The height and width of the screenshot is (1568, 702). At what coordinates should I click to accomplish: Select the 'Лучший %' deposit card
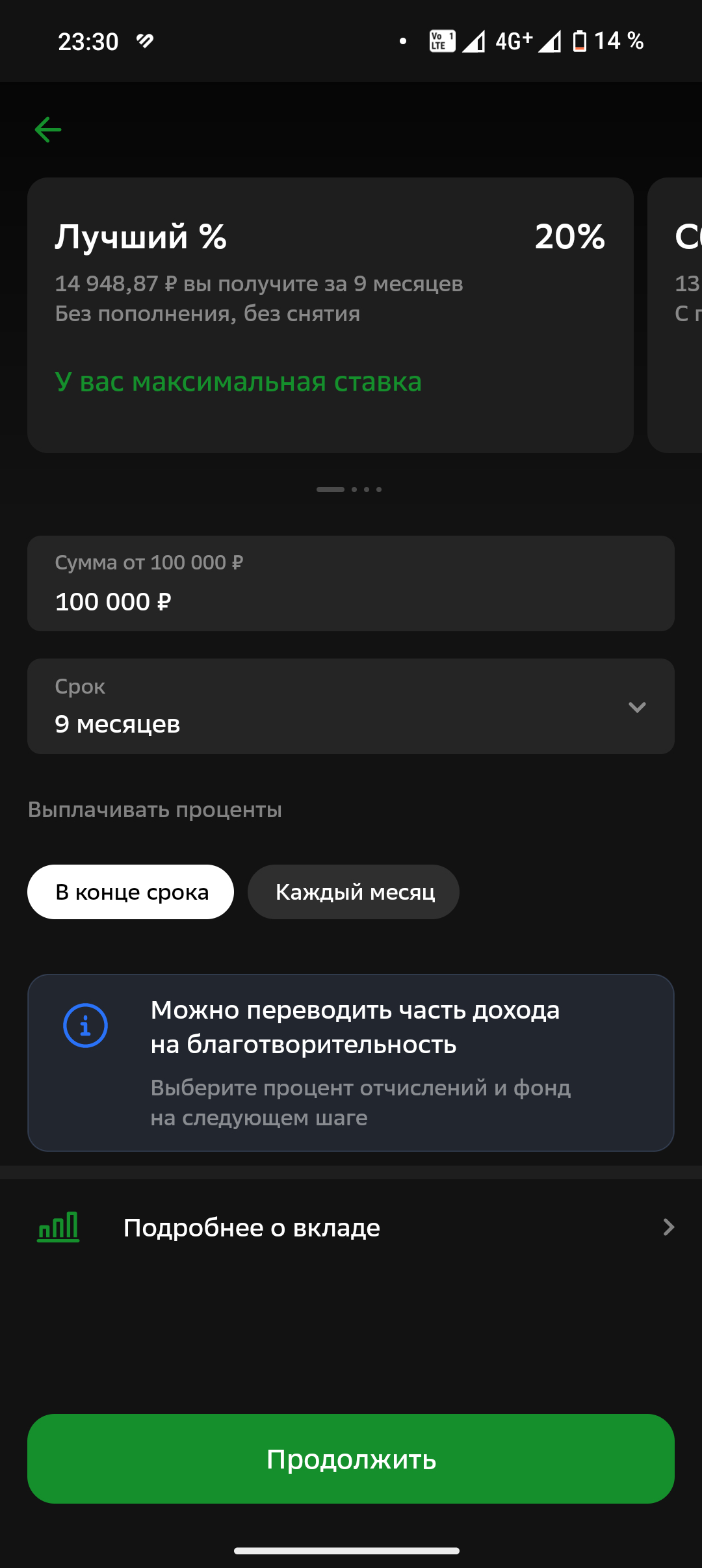[330, 315]
